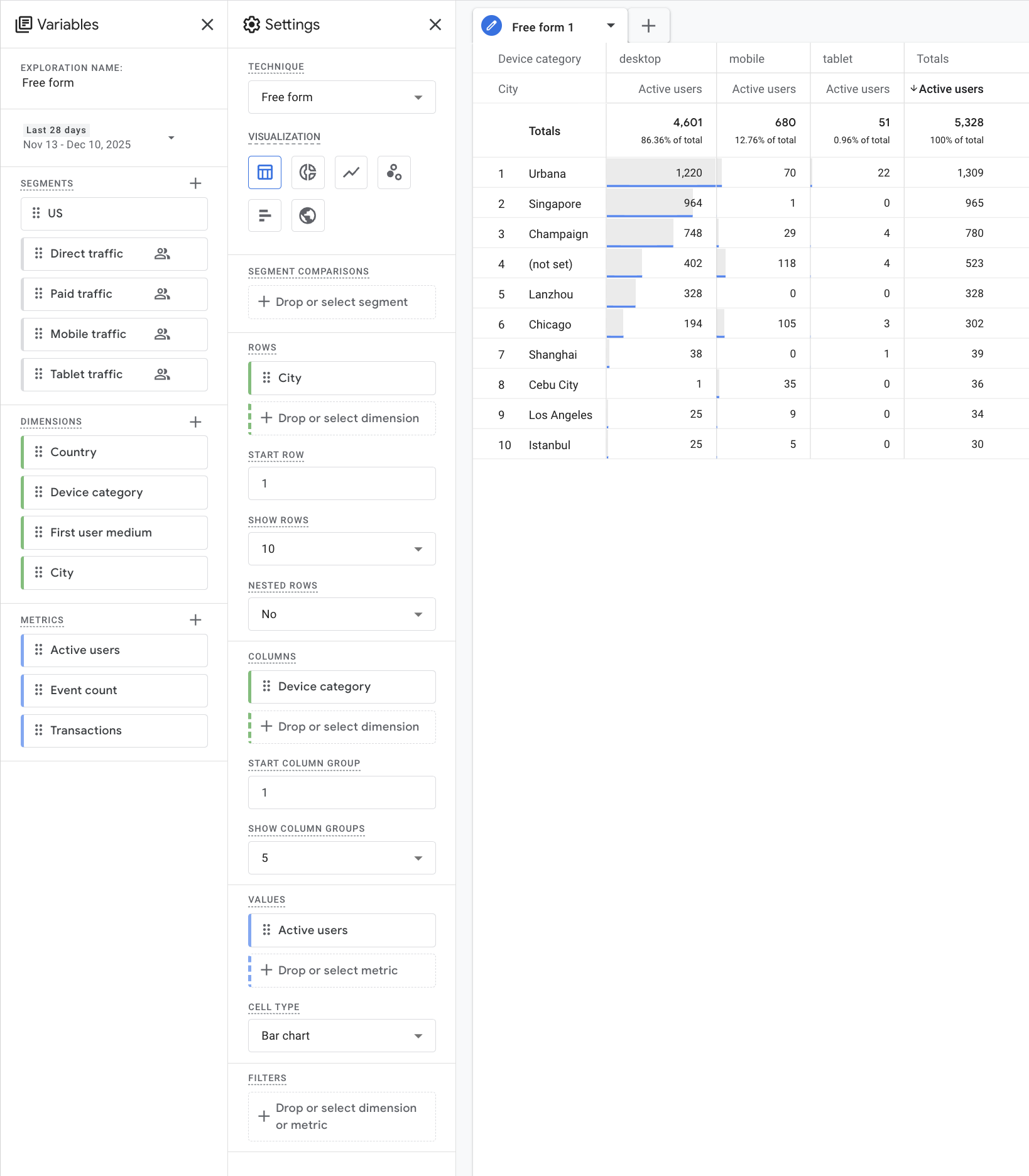The height and width of the screenshot is (1176, 1029).
Task: Click Drop or select metric
Action: [x=342, y=971]
